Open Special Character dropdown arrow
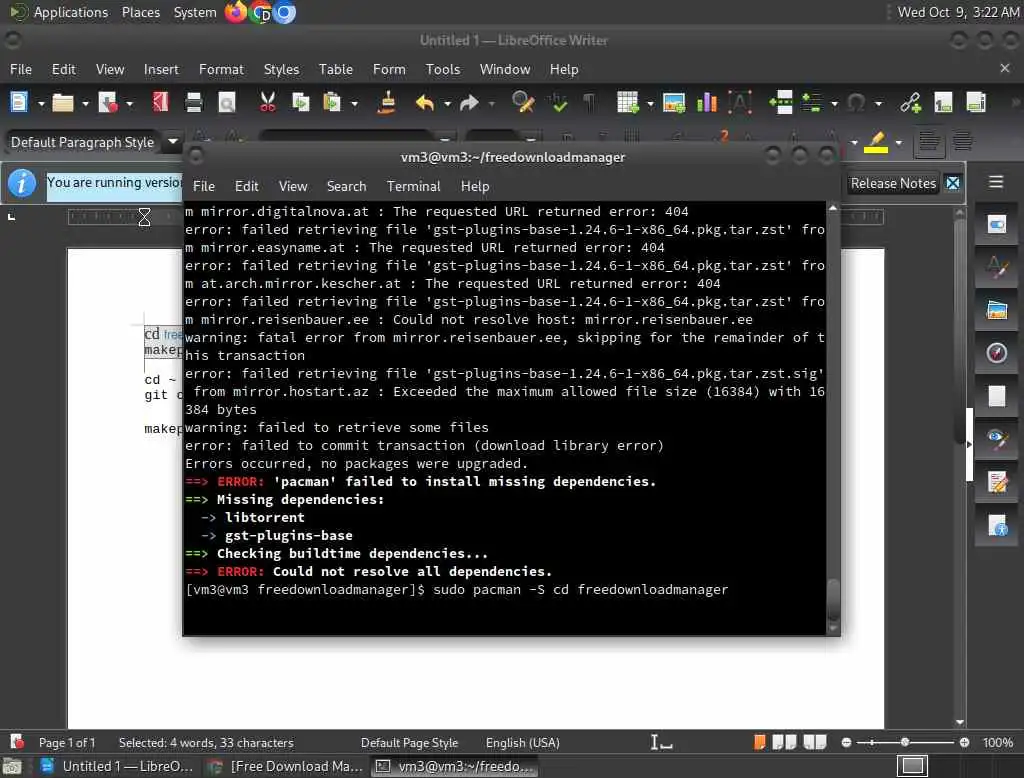Image resolution: width=1024 pixels, height=778 pixels. (878, 103)
